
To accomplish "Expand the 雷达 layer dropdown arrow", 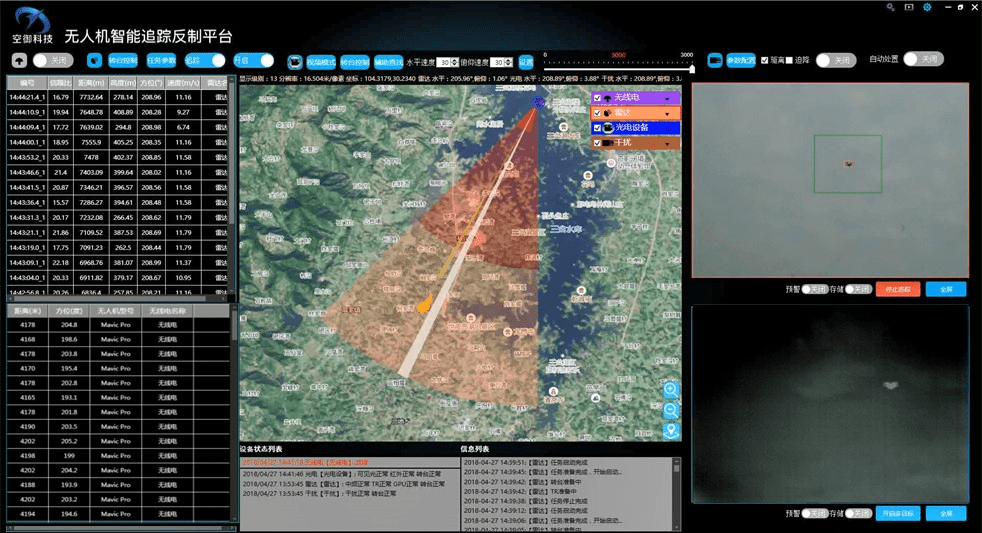I will coord(669,113).
